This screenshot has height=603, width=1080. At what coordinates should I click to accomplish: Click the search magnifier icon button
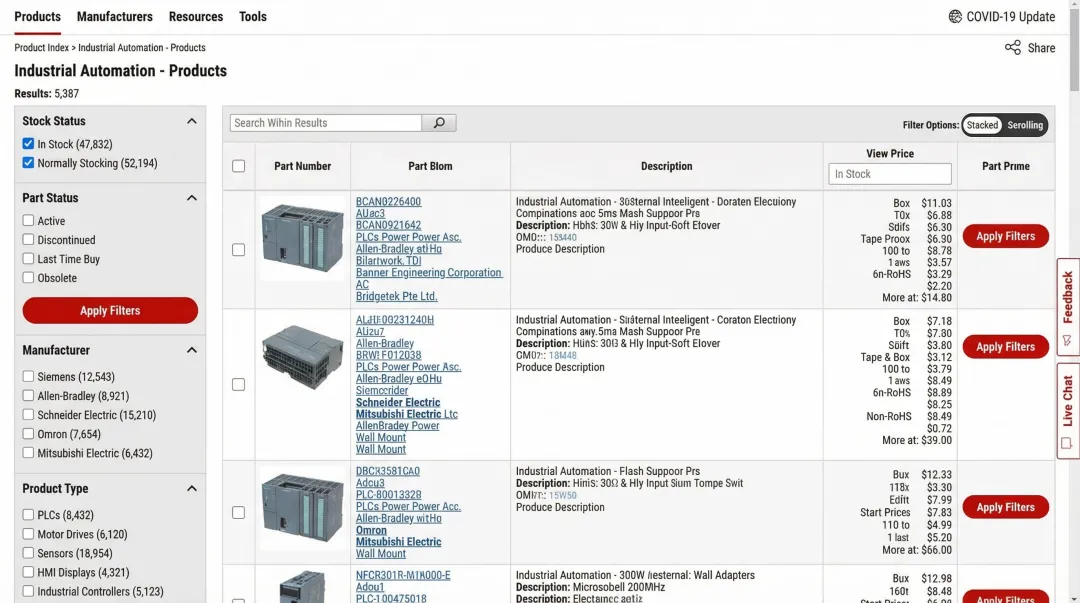(x=439, y=123)
